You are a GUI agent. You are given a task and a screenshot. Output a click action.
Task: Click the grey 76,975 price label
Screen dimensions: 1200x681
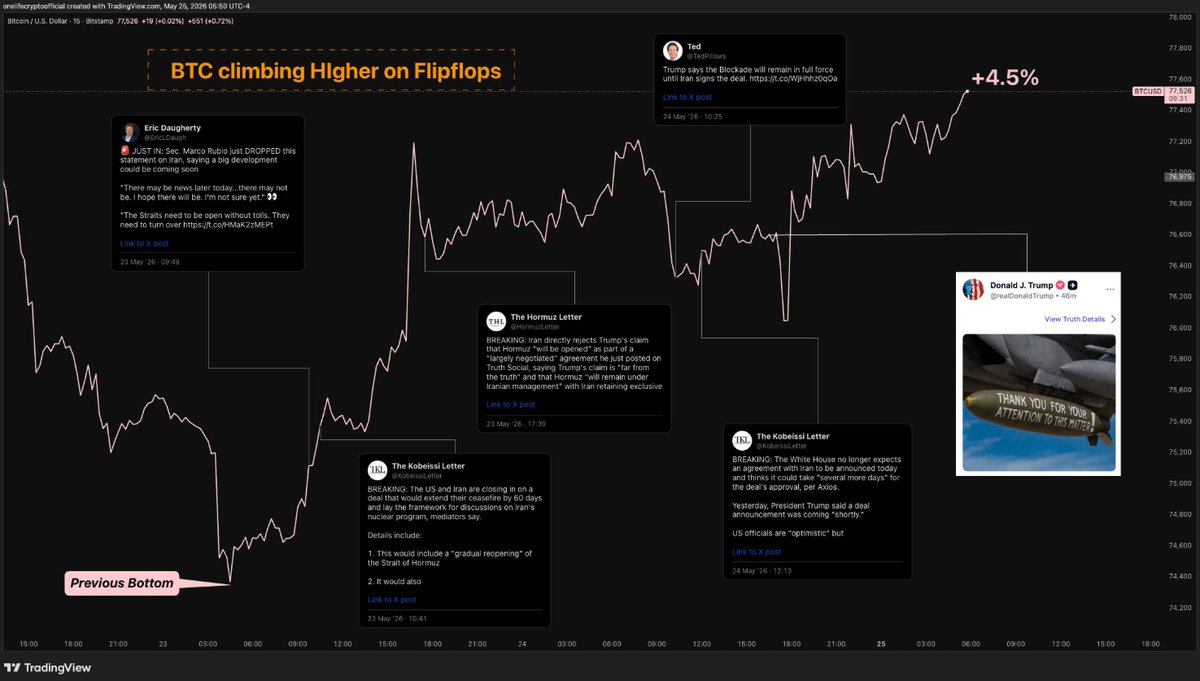[x=1180, y=177]
